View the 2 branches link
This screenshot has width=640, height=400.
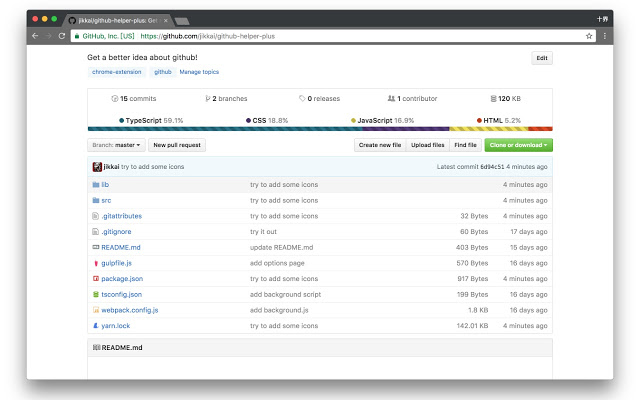226,98
